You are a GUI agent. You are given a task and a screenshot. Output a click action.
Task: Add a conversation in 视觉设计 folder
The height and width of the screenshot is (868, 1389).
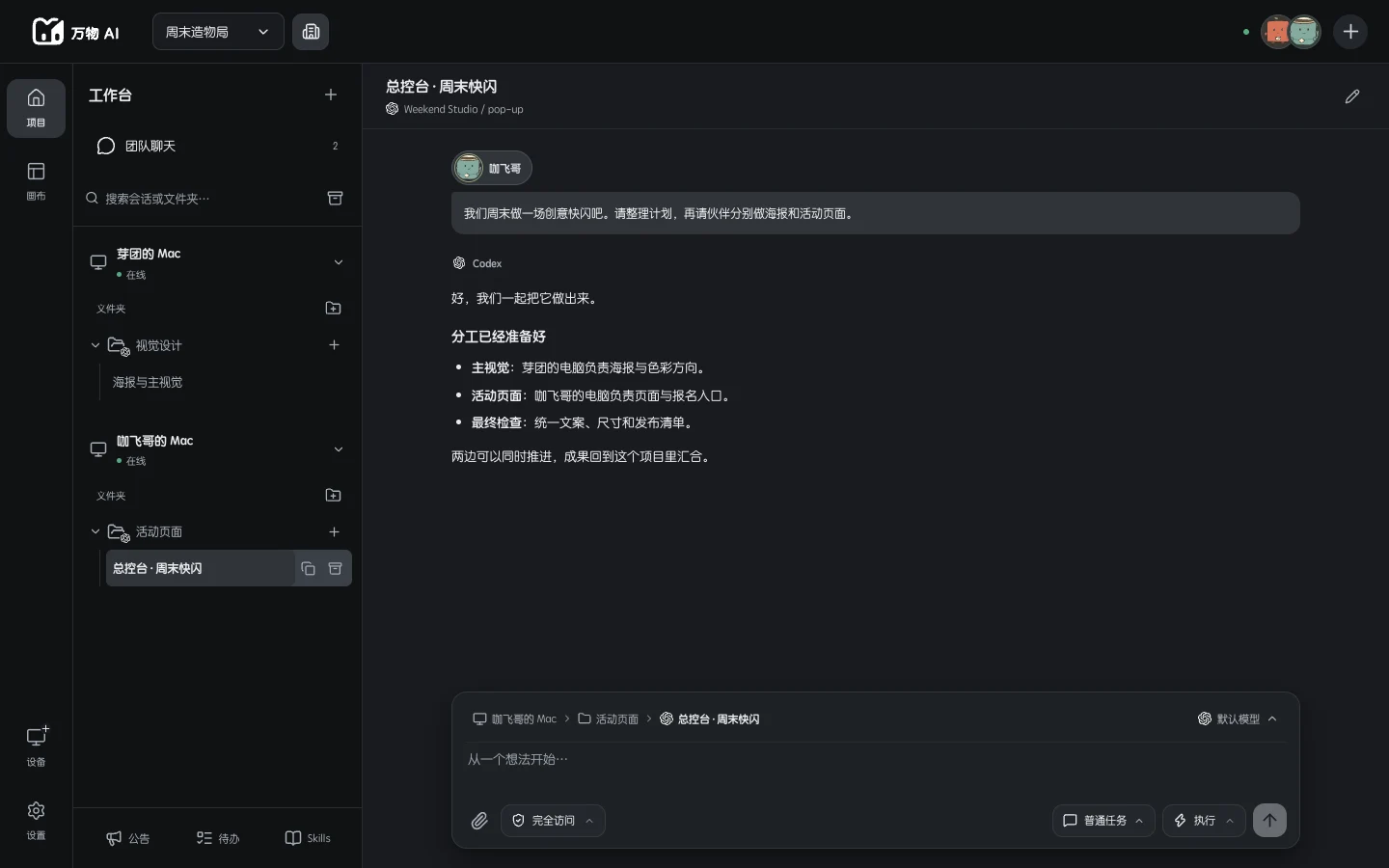coord(334,345)
